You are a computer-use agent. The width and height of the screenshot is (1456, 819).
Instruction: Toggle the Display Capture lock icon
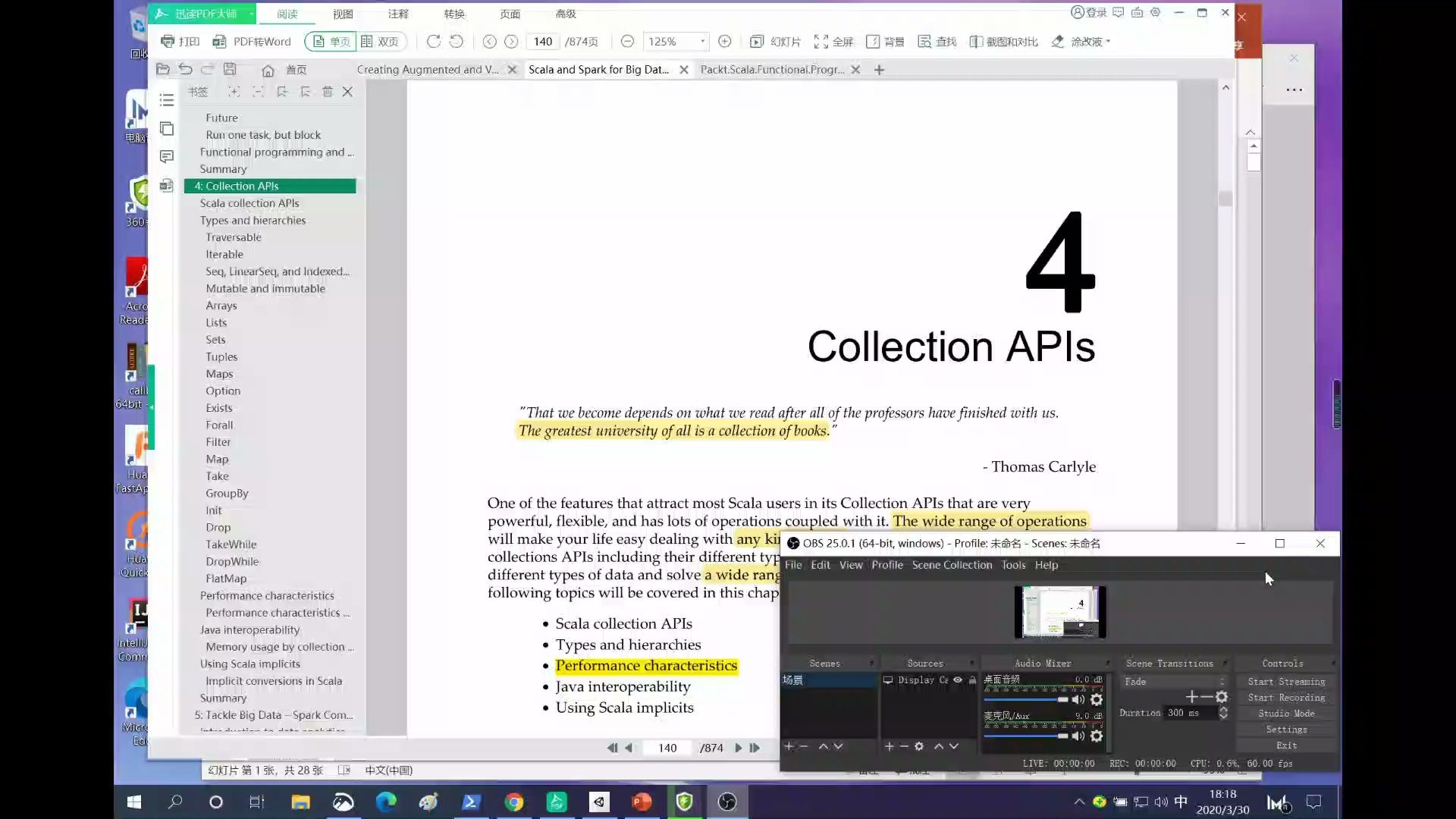pos(972,680)
